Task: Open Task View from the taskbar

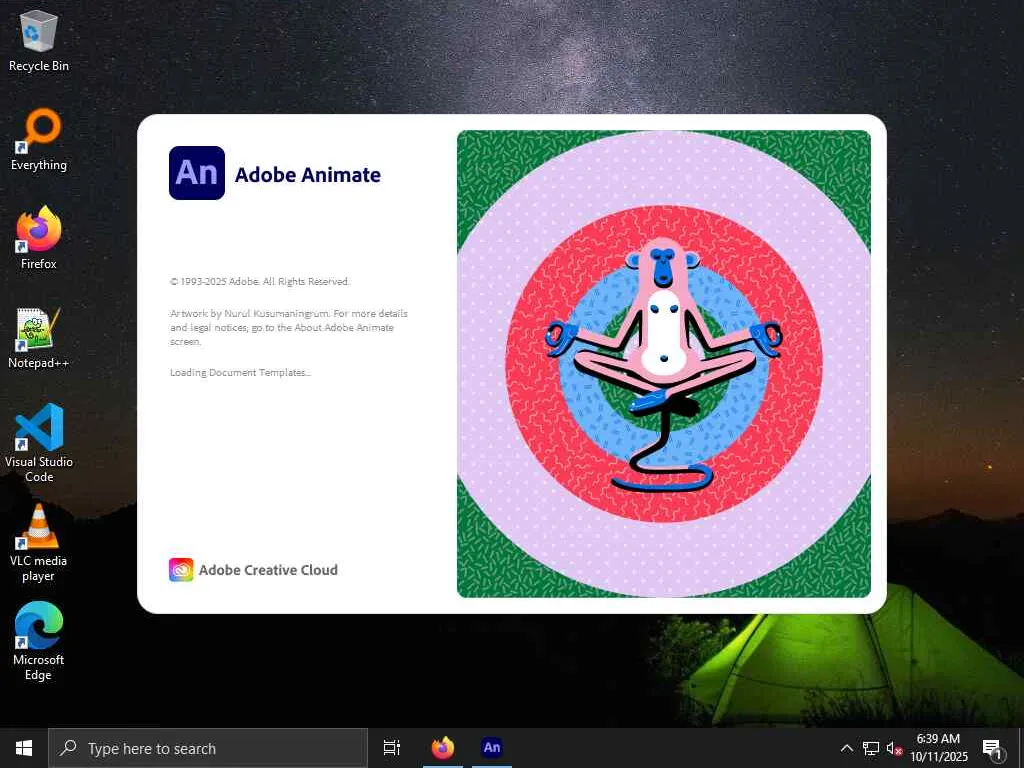Action: (392, 748)
